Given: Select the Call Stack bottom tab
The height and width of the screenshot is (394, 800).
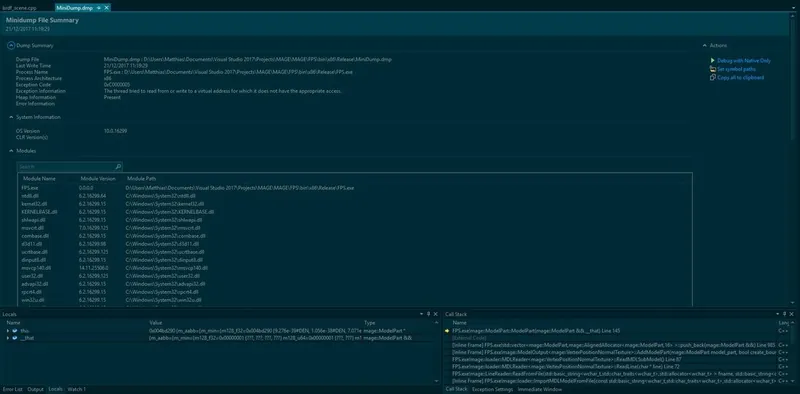Looking at the screenshot, I should (x=456, y=389).
